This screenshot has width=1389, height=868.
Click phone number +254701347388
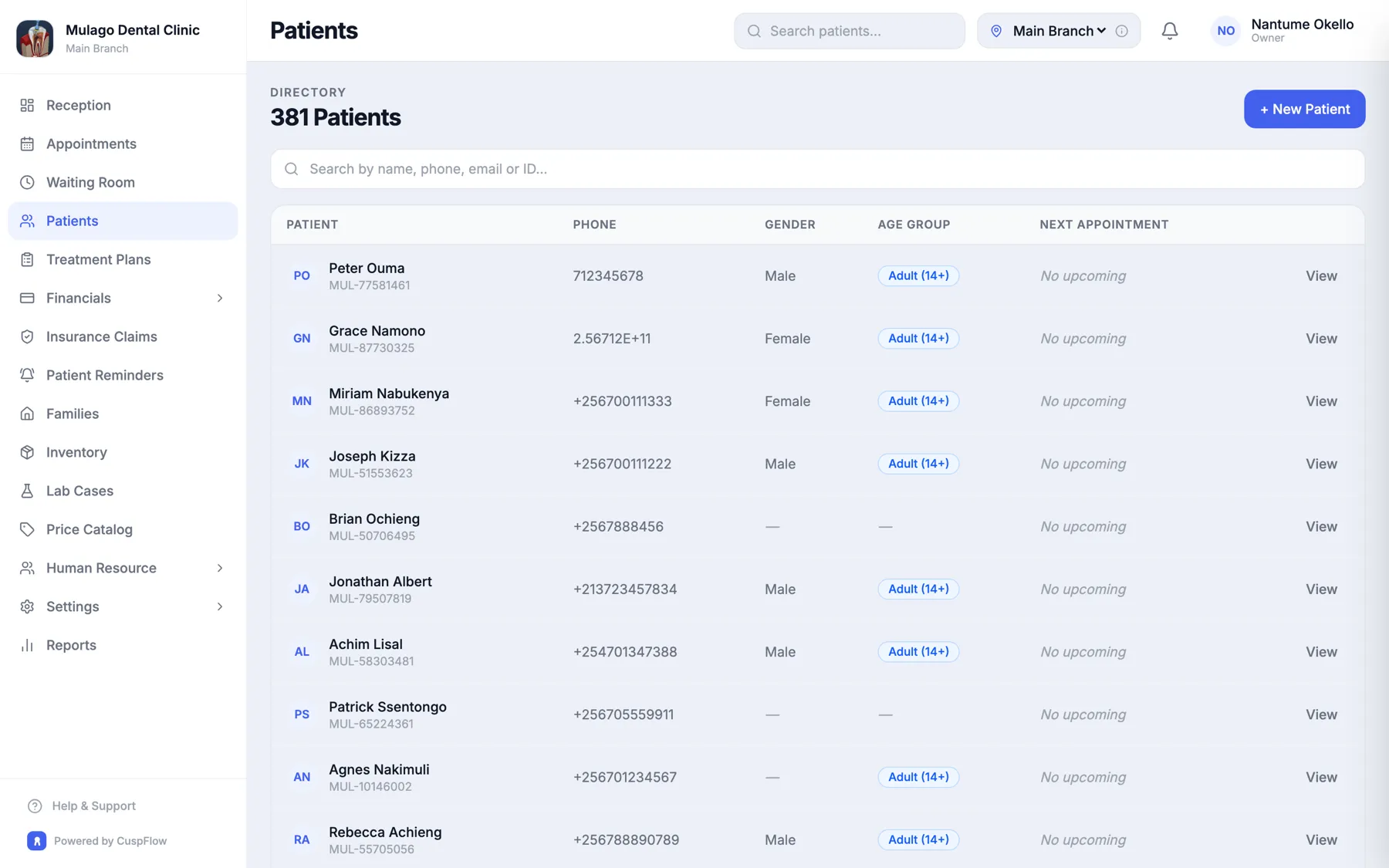click(x=625, y=652)
